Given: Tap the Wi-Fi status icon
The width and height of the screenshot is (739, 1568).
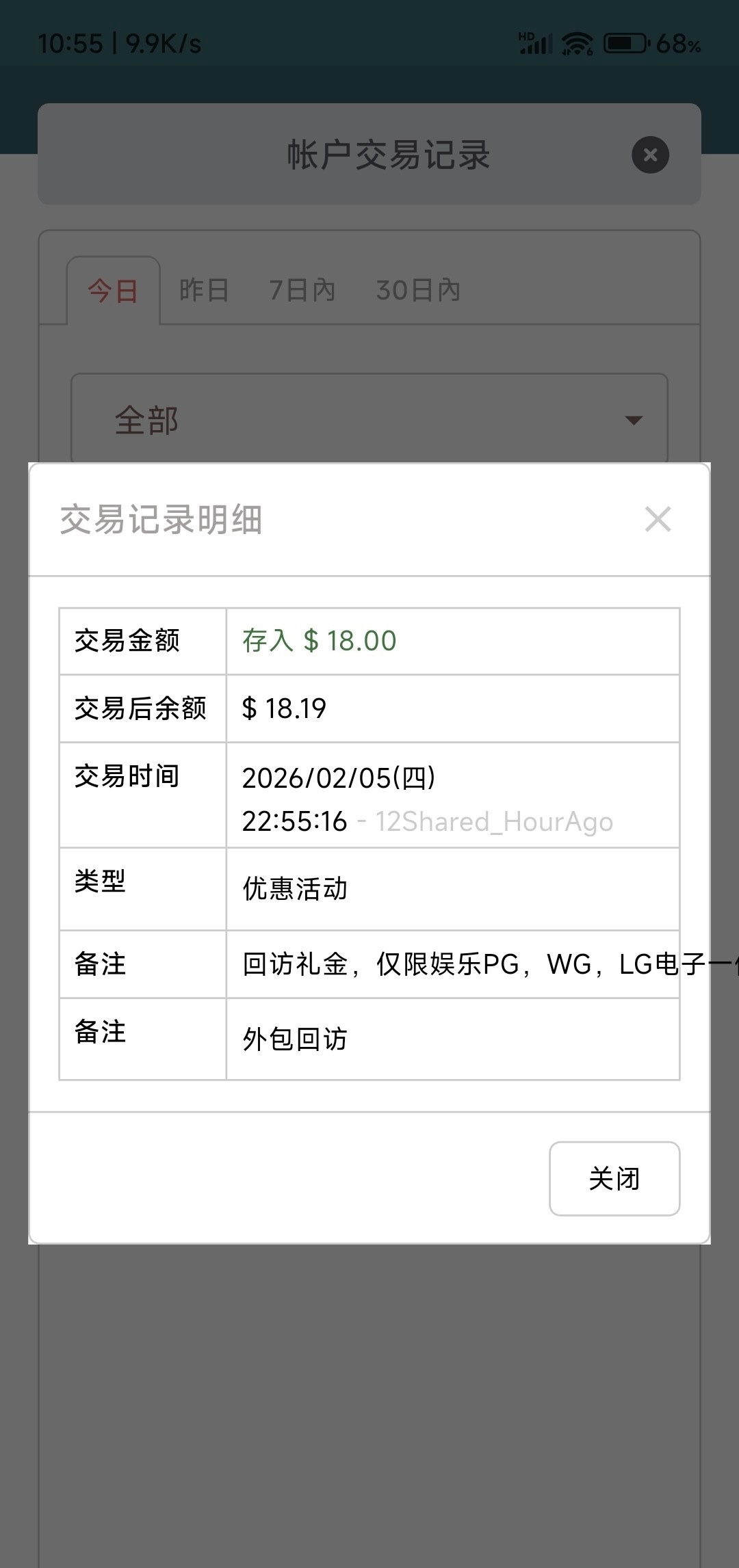Looking at the screenshot, I should coord(577,44).
